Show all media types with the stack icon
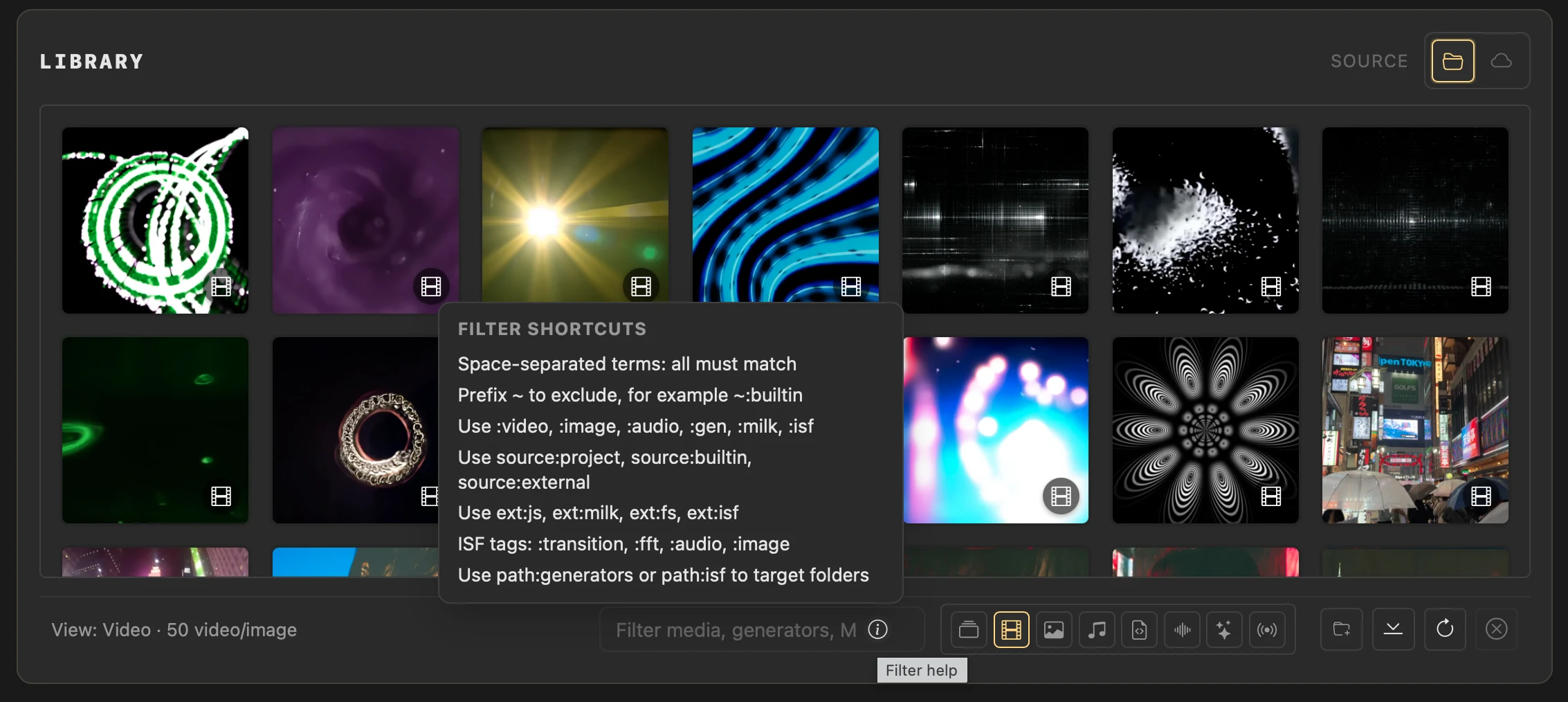This screenshot has width=1568, height=702. [x=969, y=629]
